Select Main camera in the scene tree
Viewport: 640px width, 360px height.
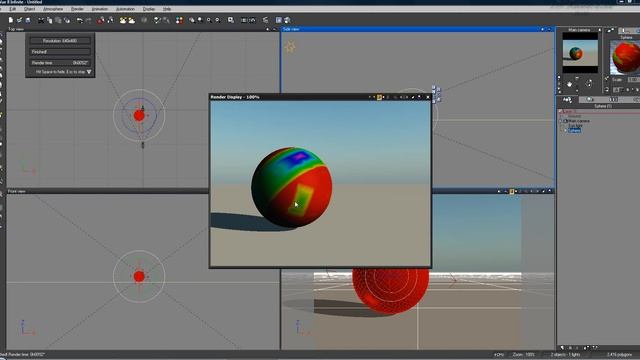[579, 121]
